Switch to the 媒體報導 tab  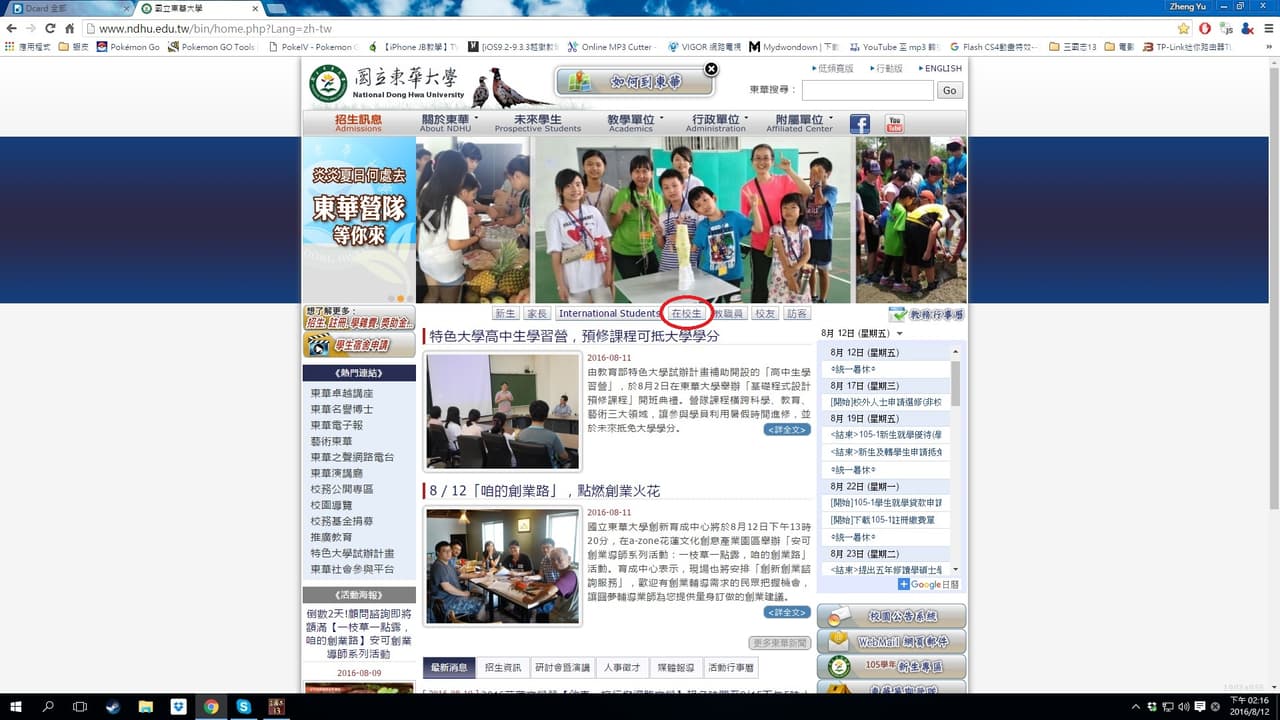point(676,668)
